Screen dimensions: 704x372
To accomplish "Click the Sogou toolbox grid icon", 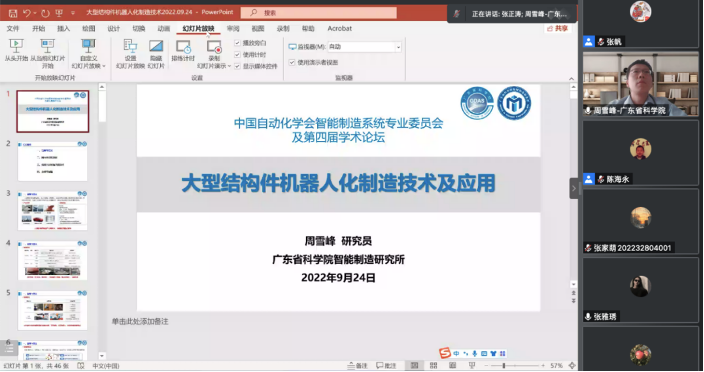I will (503, 354).
